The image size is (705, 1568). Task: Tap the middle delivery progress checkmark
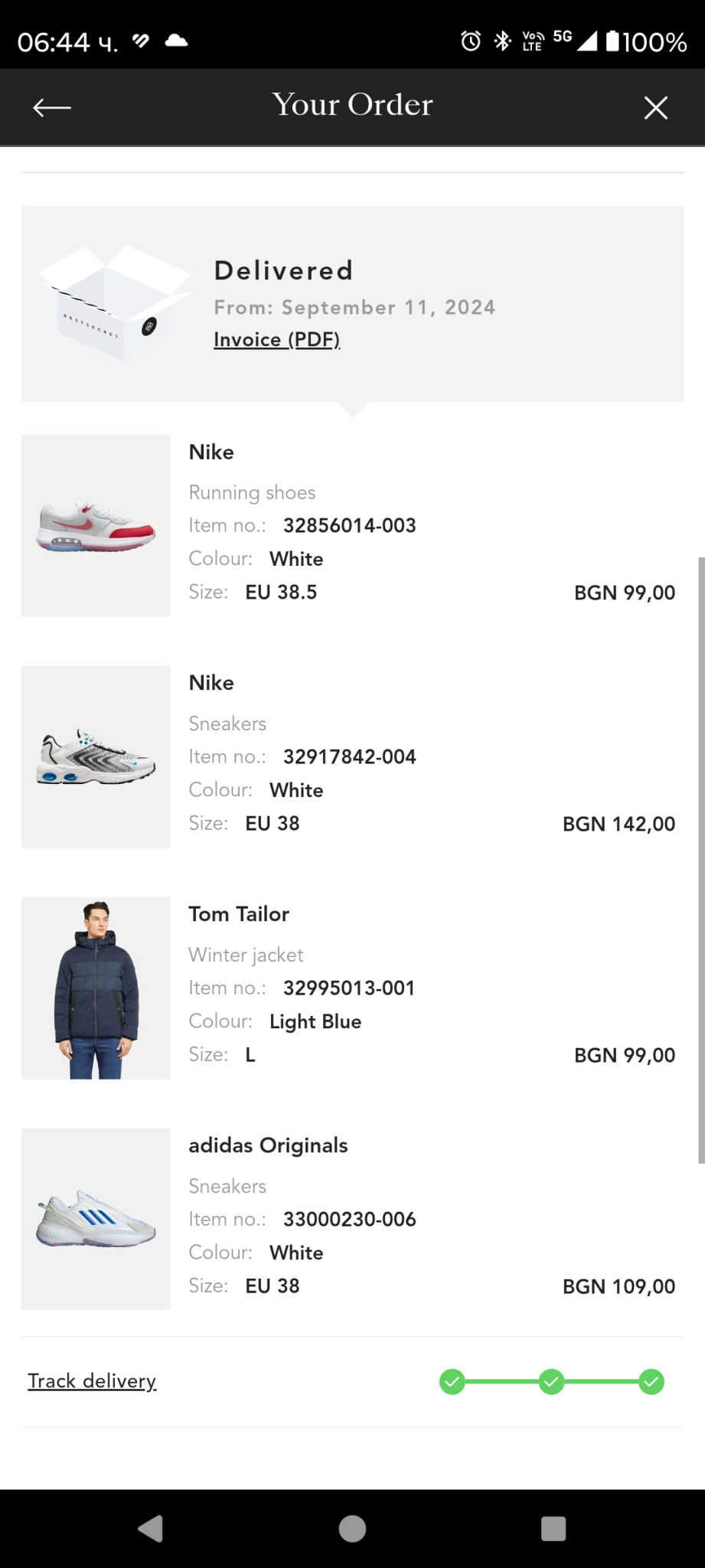(551, 1382)
